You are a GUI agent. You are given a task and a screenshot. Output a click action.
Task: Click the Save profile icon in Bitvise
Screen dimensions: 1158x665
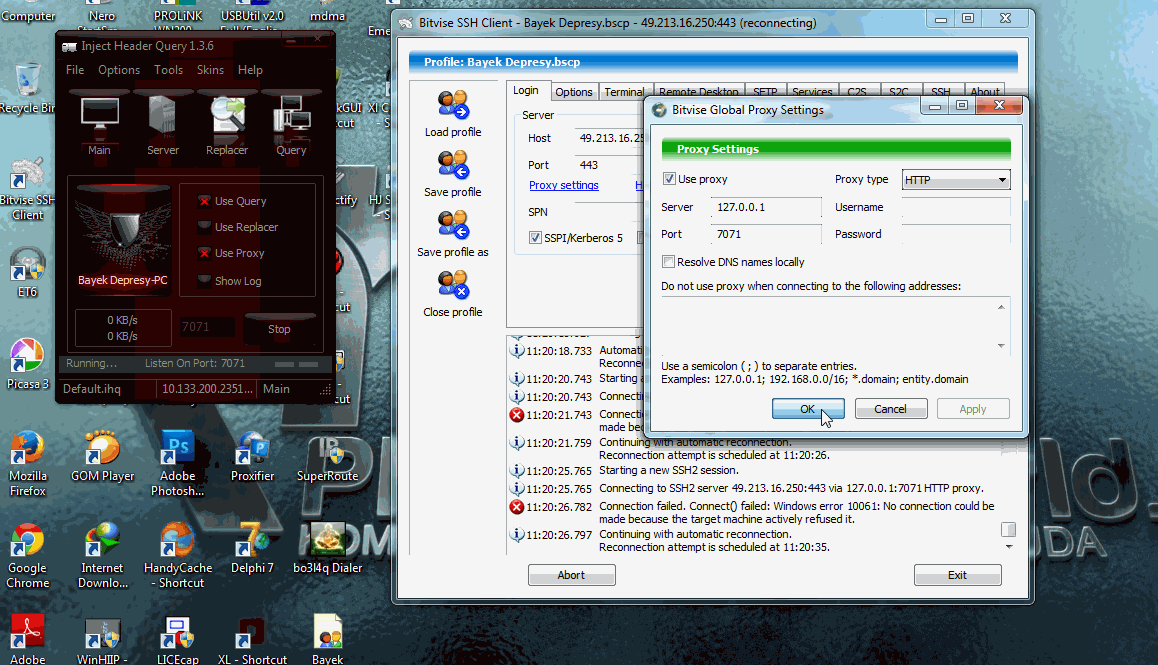point(453,166)
